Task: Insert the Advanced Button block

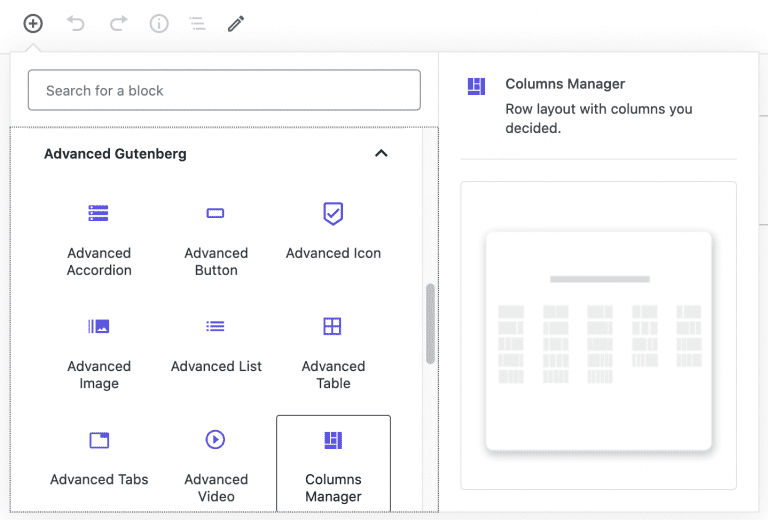Action: tap(216, 240)
